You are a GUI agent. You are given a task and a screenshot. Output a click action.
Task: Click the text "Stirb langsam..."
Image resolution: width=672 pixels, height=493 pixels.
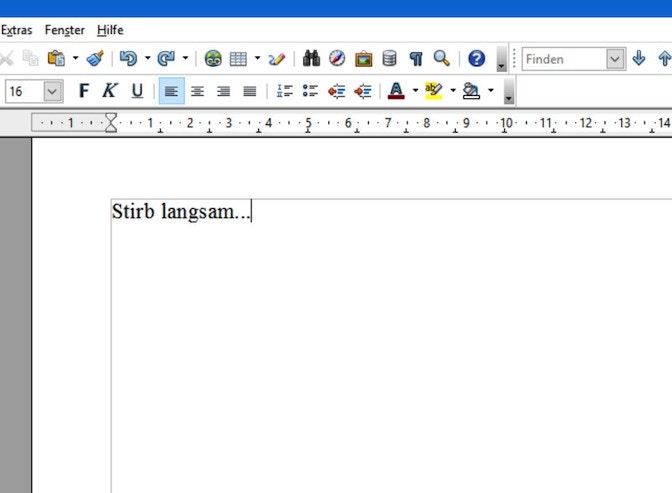pyautogui.click(x=181, y=211)
